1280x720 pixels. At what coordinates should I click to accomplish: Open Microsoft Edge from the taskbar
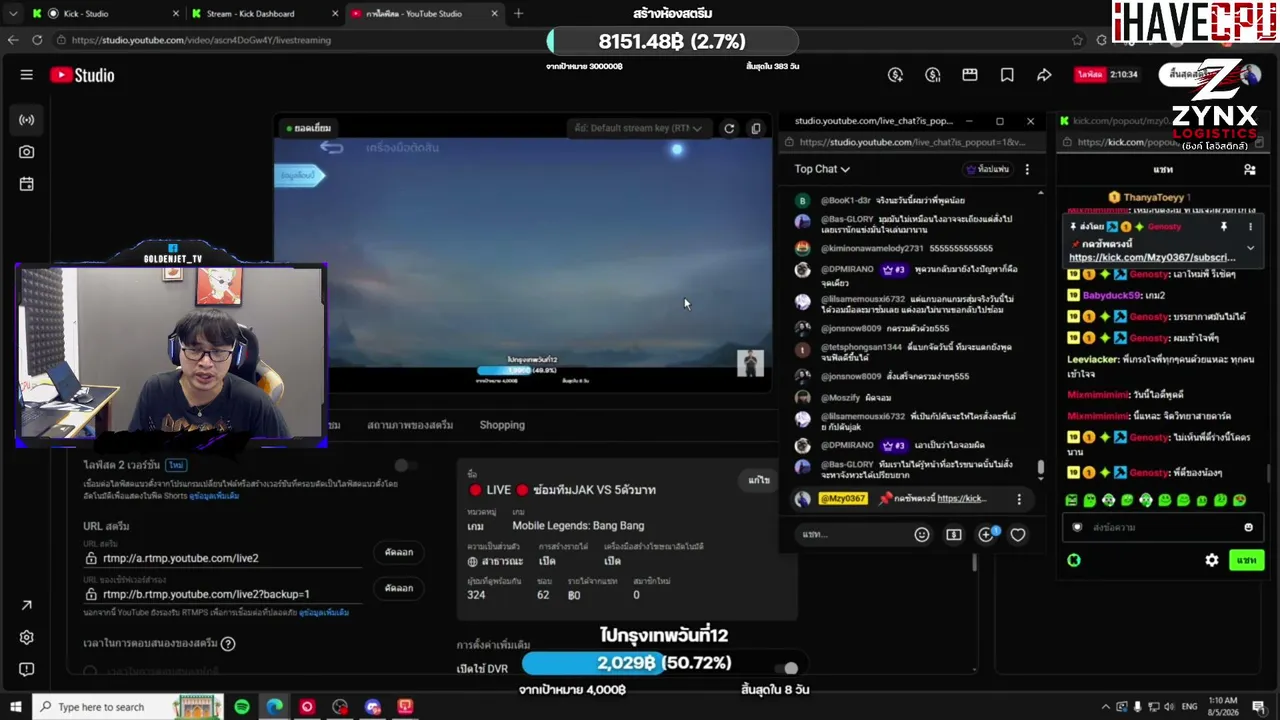[x=274, y=707]
